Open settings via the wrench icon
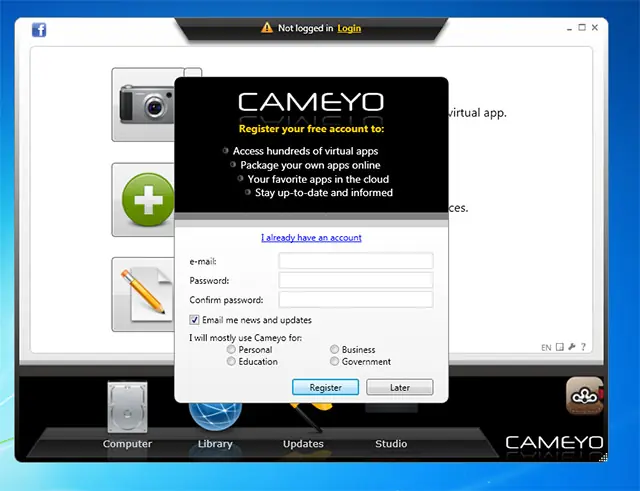The image size is (640, 491). [x=572, y=347]
